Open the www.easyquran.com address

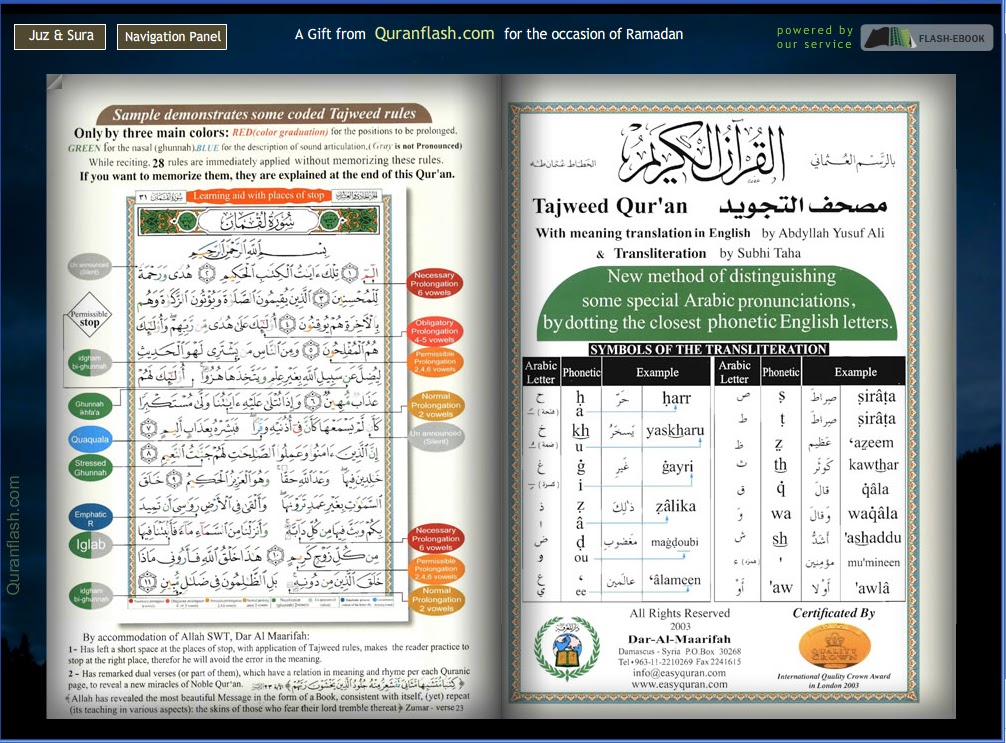pos(679,685)
